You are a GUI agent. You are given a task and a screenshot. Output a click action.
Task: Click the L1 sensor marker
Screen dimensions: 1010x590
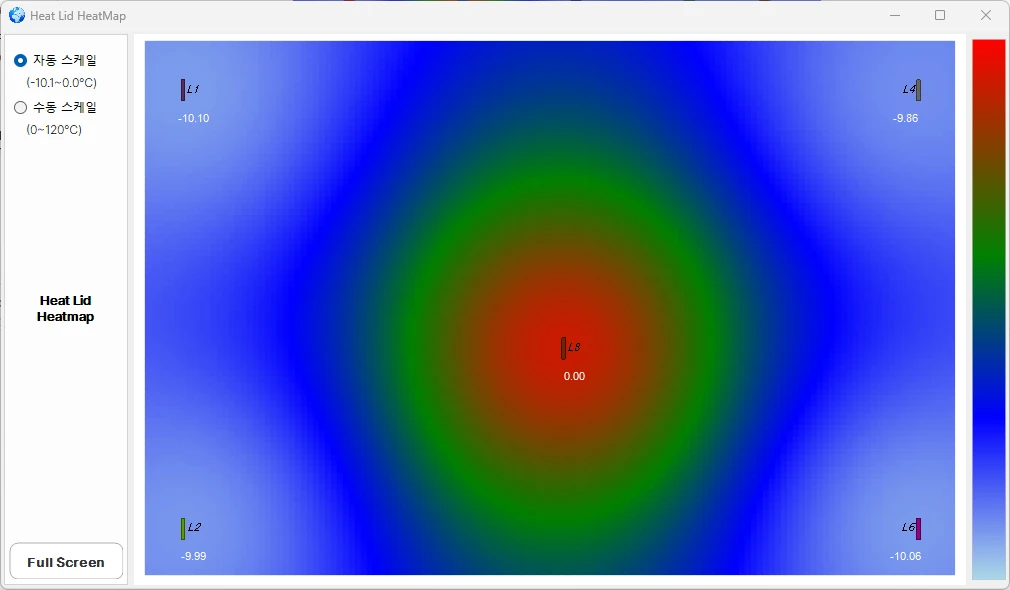point(183,90)
